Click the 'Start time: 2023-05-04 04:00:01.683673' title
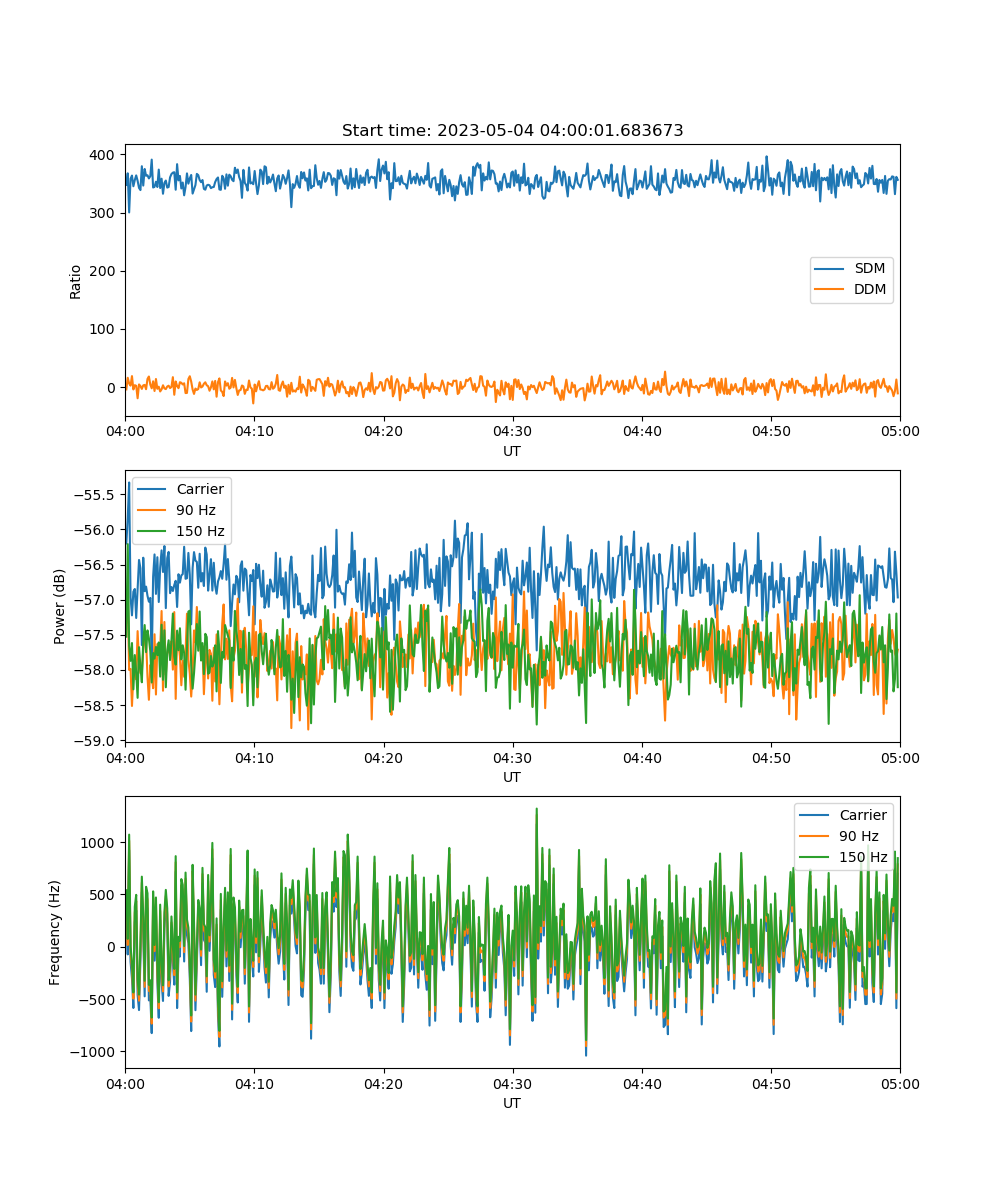1000x1200 pixels. [x=512, y=131]
